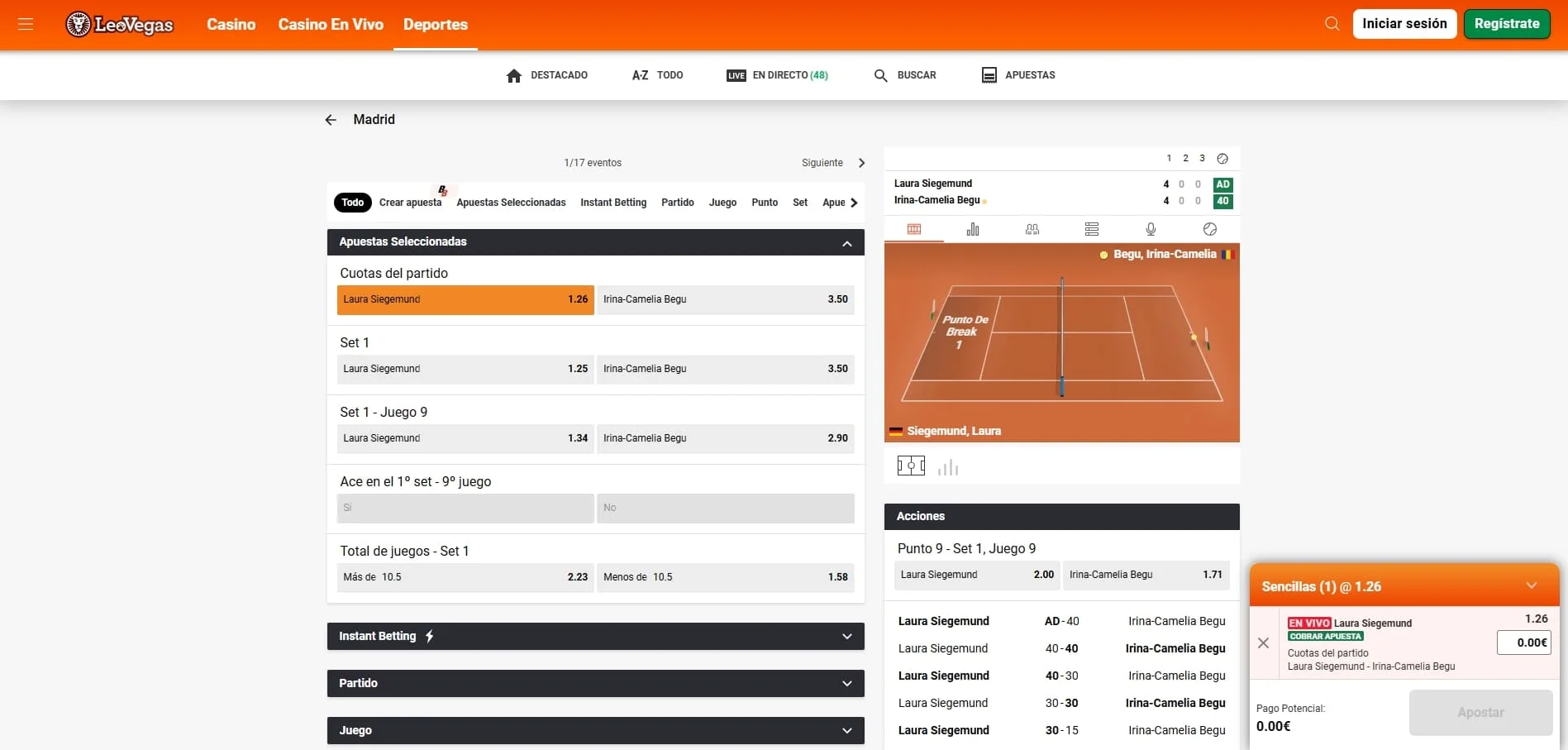Open A-Z Todo sports list
1568x750 pixels.
pyautogui.click(x=657, y=75)
